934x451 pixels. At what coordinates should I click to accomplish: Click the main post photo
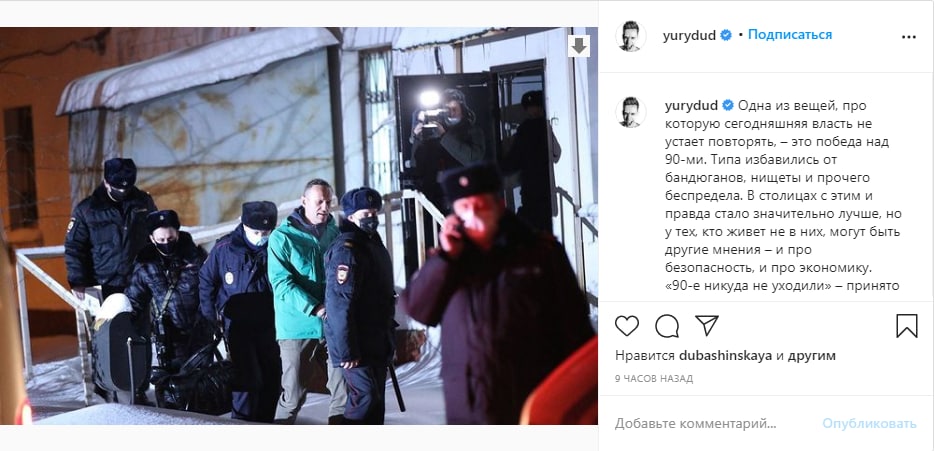click(x=298, y=226)
